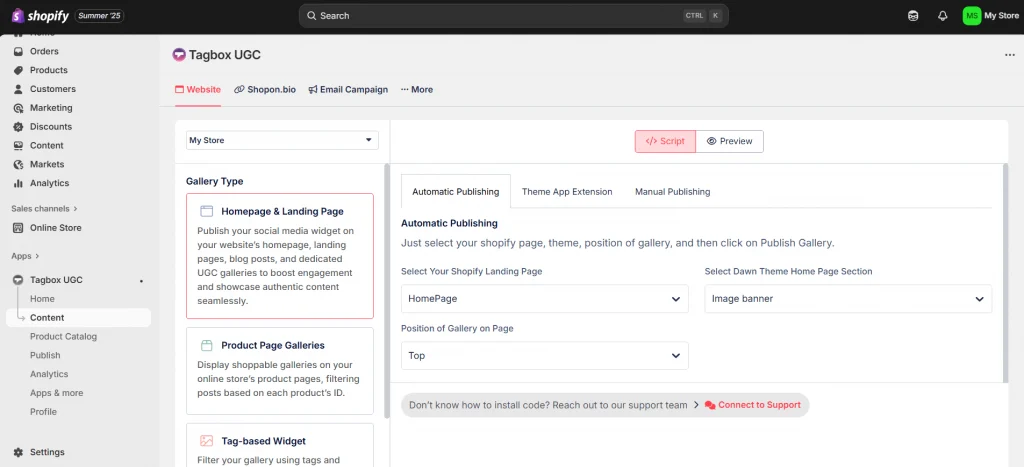1024x467 pixels.
Task: Click the MS store avatar icon
Action: point(971,16)
